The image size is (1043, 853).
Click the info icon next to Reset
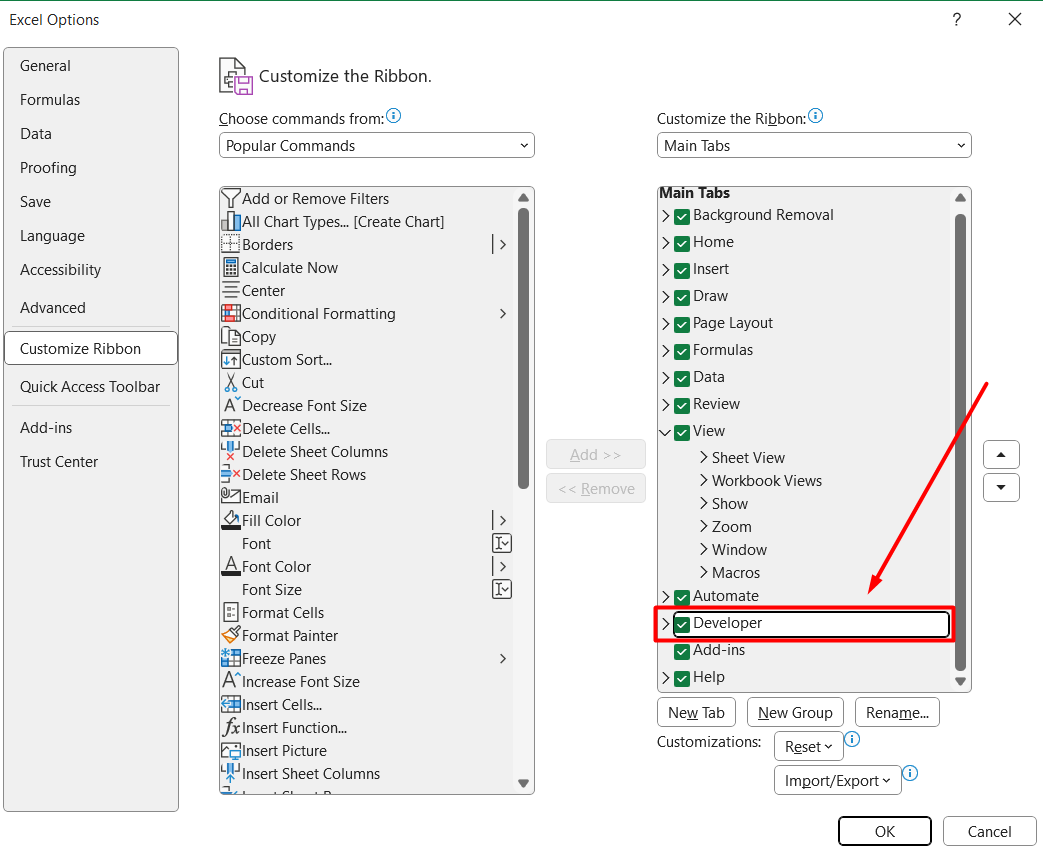pyautogui.click(x=852, y=739)
